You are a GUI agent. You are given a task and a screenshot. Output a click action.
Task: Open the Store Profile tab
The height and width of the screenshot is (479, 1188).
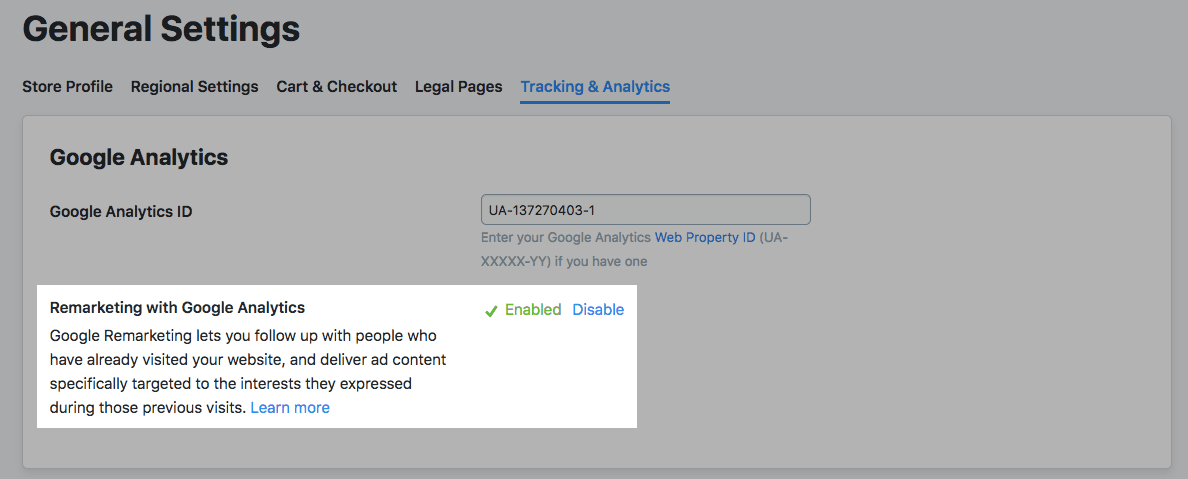point(67,87)
